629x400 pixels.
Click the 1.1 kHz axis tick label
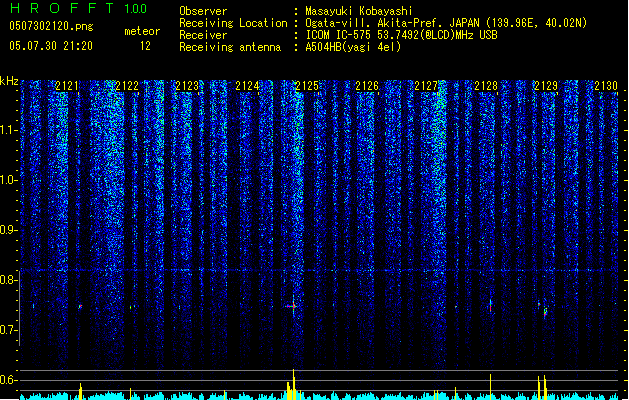coord(9,130)
